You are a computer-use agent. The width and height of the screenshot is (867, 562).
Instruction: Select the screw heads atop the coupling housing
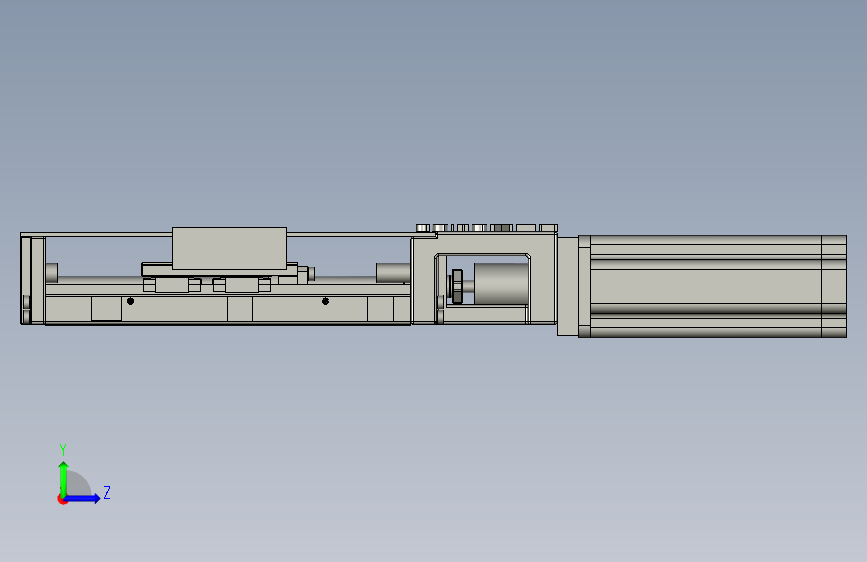pyautogui.click(x=487, y=228)
